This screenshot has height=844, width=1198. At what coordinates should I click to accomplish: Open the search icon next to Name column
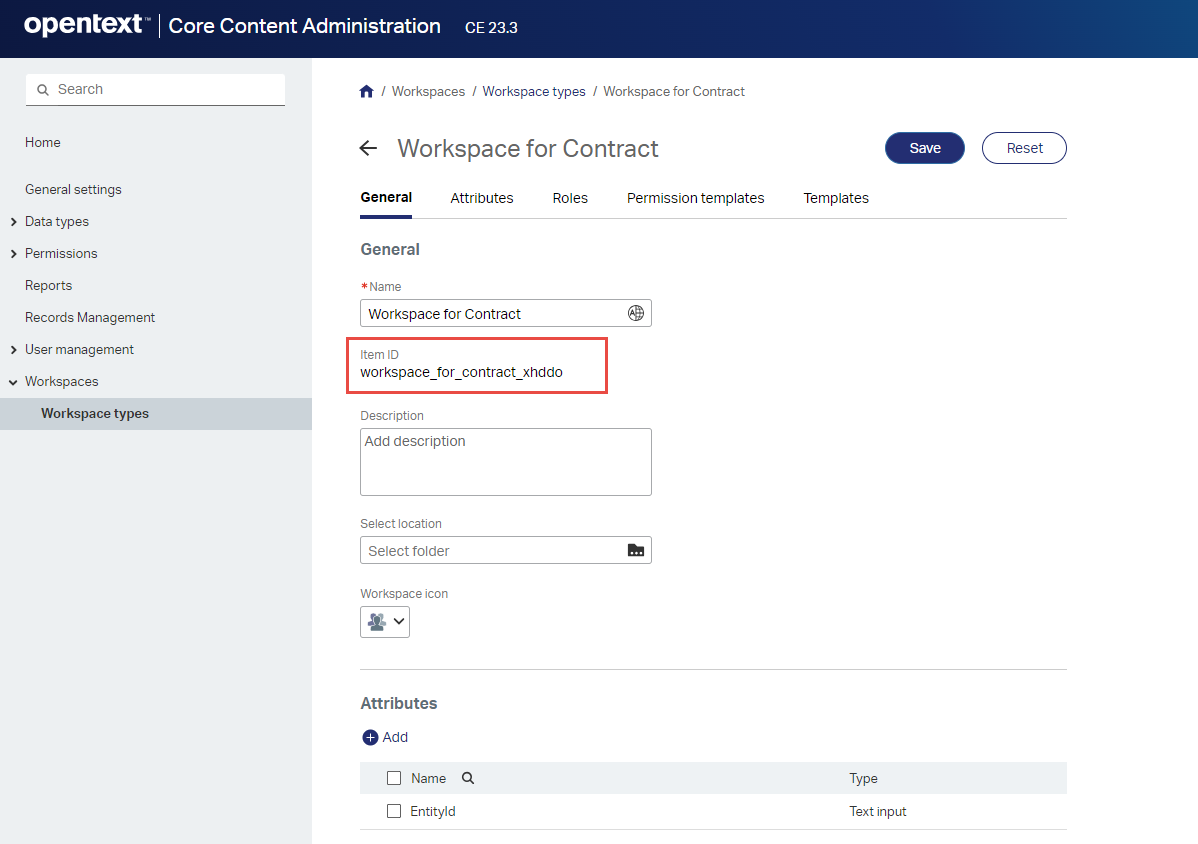(466, 777)
